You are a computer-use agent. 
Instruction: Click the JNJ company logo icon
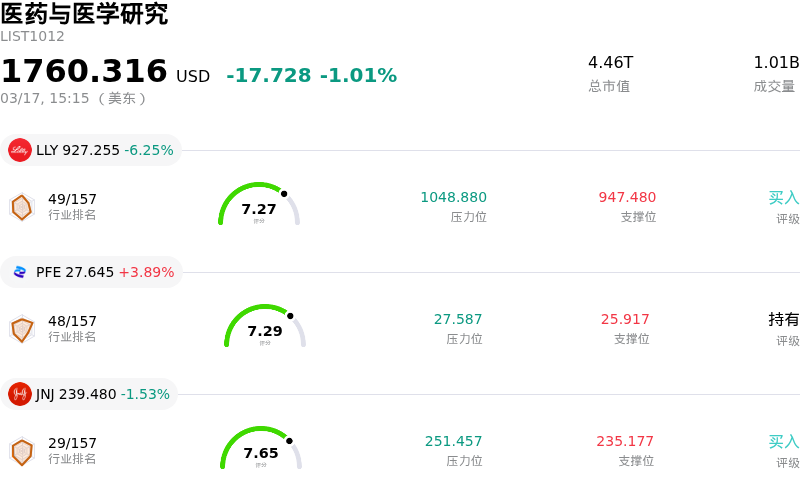point(20,394)
